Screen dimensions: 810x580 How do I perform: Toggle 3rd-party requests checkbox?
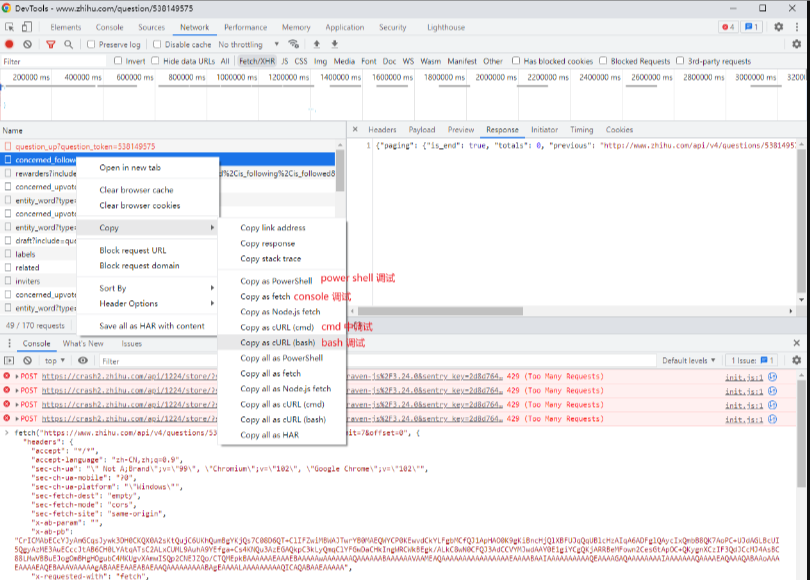click(x=680, y=61)
